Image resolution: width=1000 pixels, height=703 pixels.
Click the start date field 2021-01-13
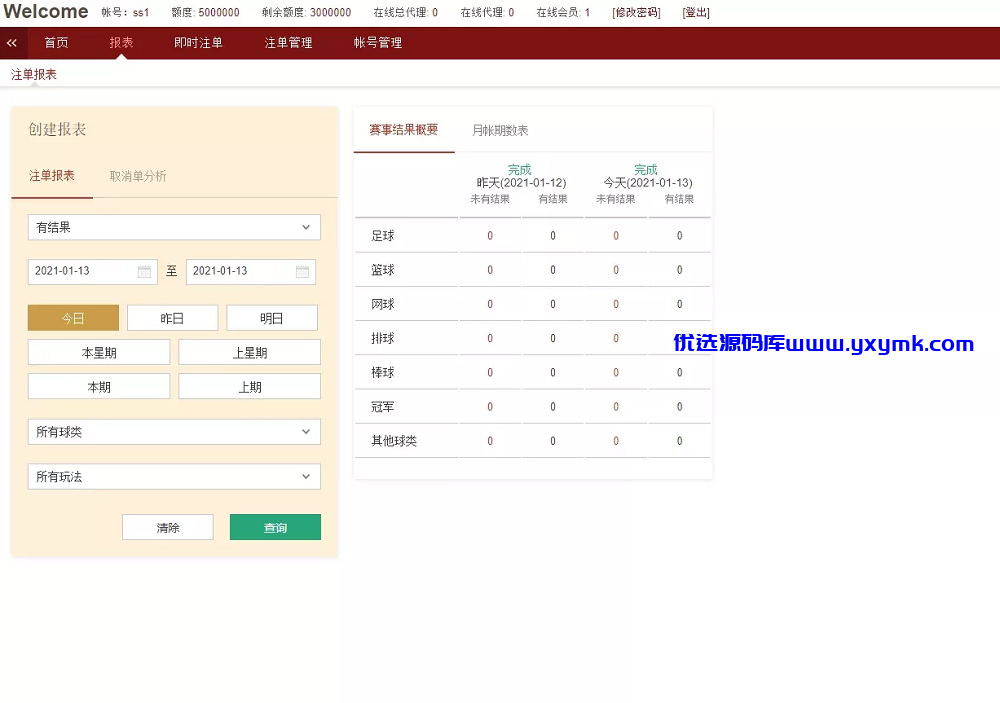pyautogui.click(x=92, y=271)
